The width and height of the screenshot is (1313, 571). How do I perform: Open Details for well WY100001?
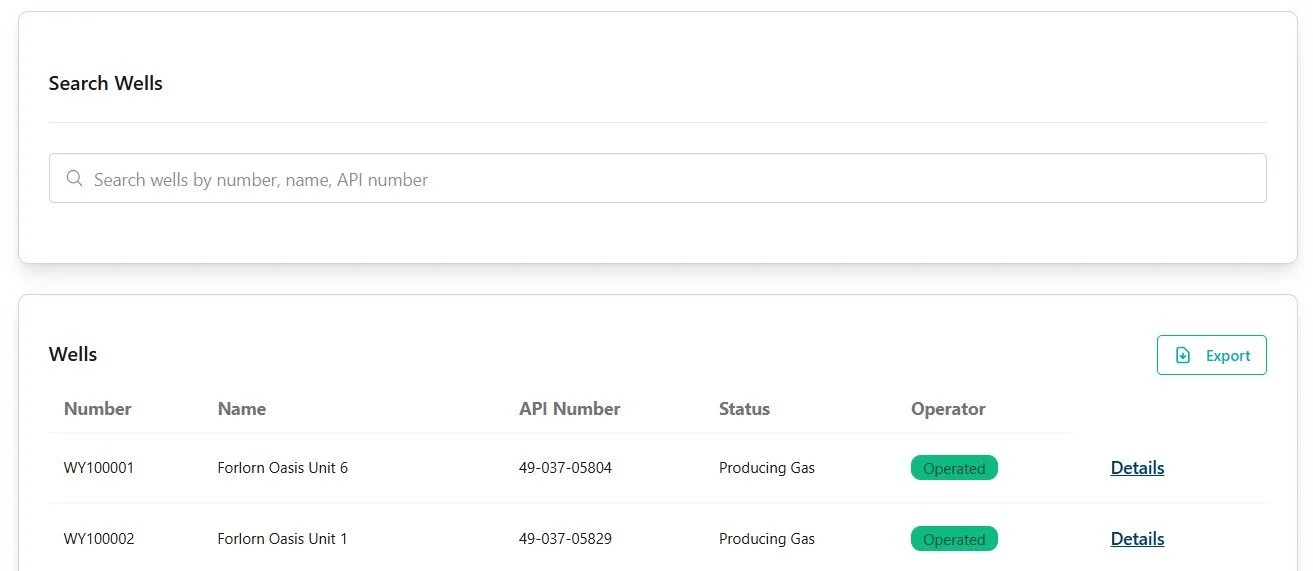tap(1137, 468)
